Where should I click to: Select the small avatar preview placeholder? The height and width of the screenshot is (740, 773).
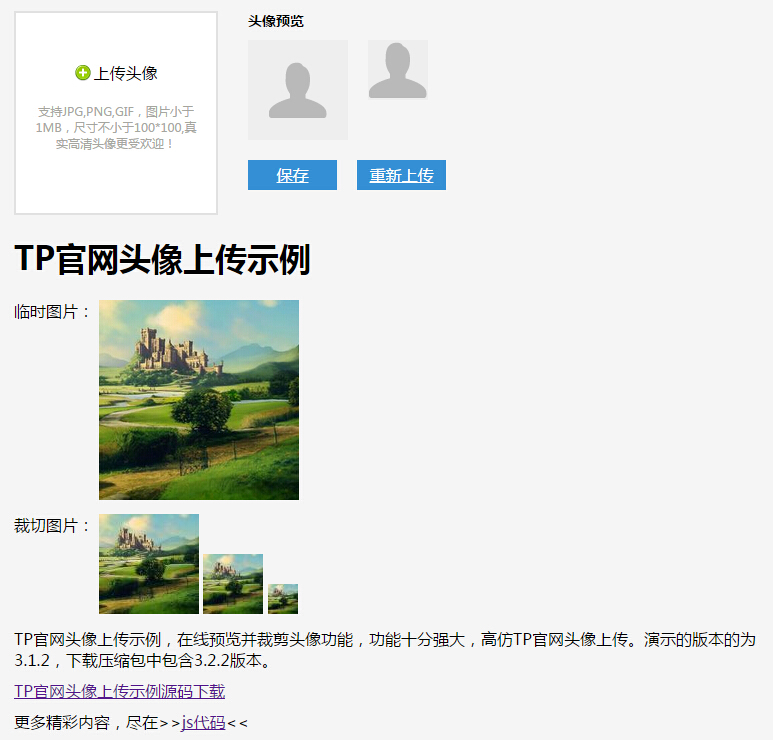(398, 70)
